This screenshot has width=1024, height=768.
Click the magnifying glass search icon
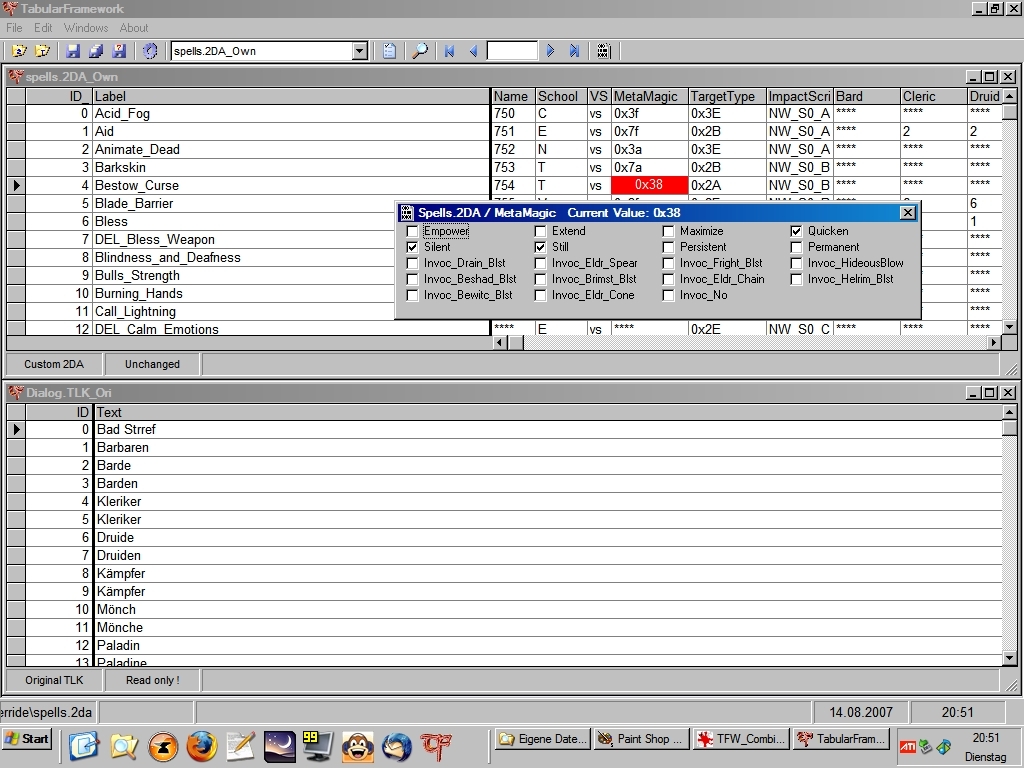click(x=421, y=51)
